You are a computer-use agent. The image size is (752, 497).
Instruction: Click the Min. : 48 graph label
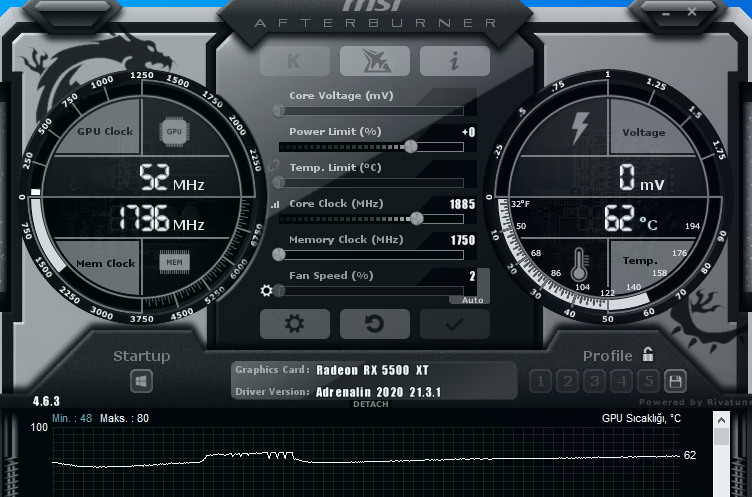[x=72, y=418]
